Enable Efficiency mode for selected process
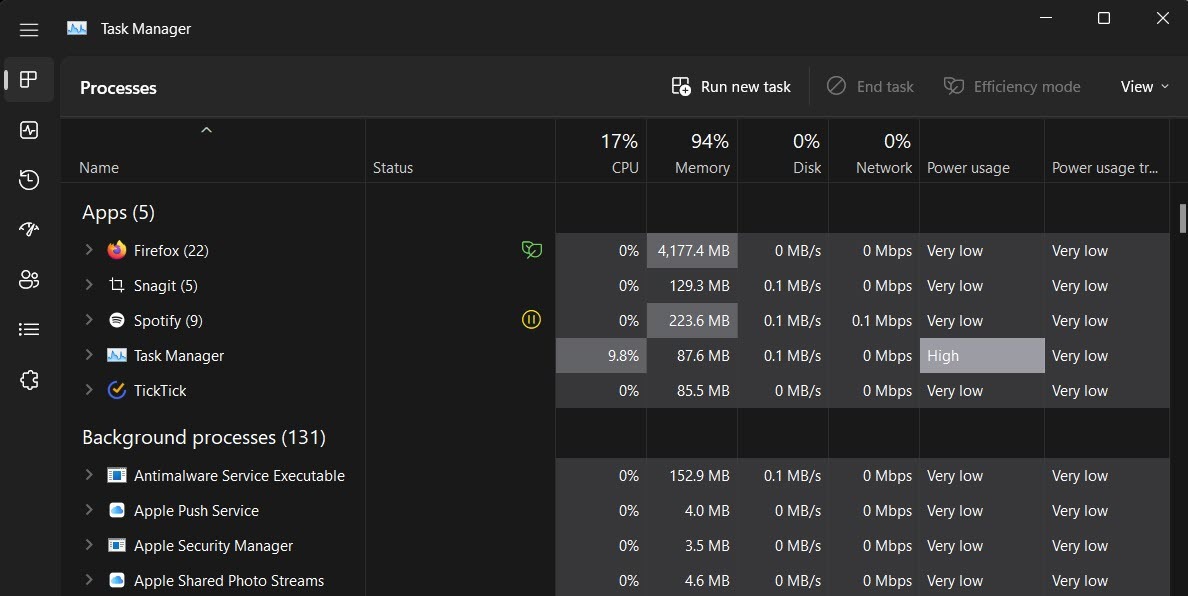 point(1012,86)
